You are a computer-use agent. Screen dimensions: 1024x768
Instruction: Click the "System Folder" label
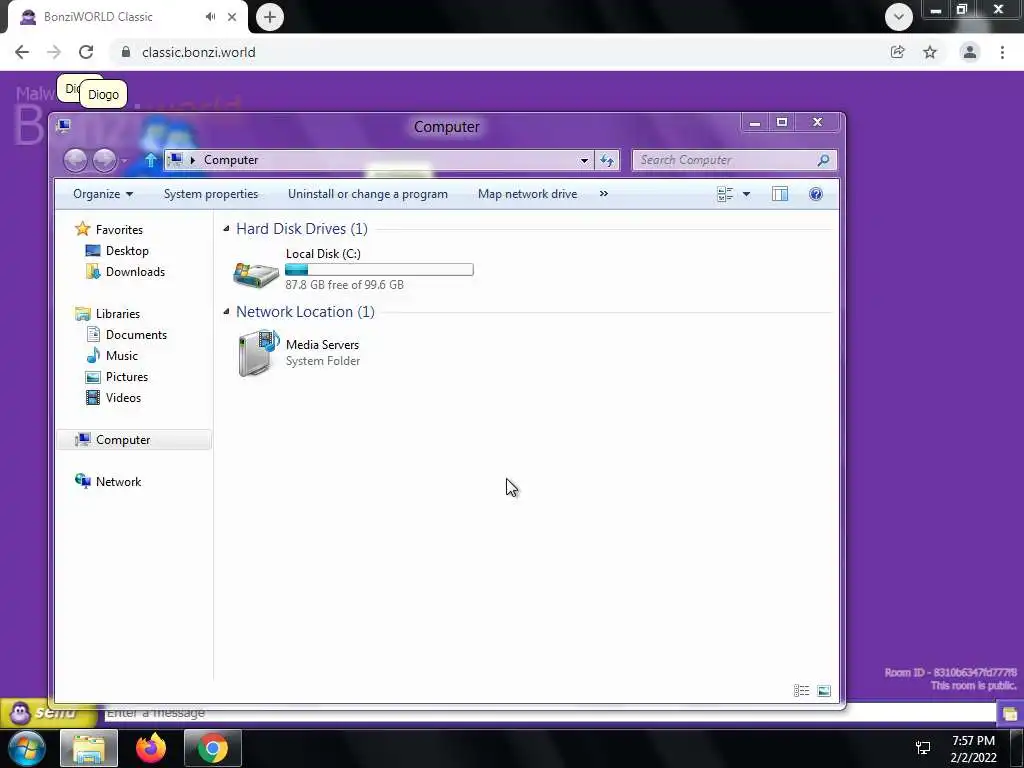coord(323,361)
